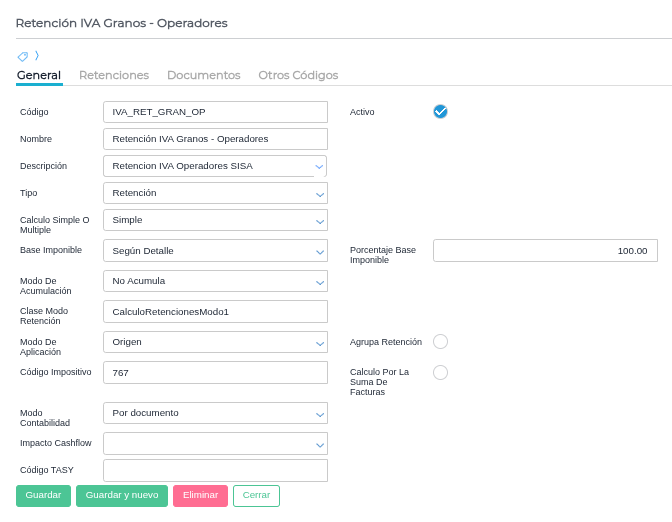Click the Guardar button
This screenshot has height=522, width=672.
click(x=43, y=495)
